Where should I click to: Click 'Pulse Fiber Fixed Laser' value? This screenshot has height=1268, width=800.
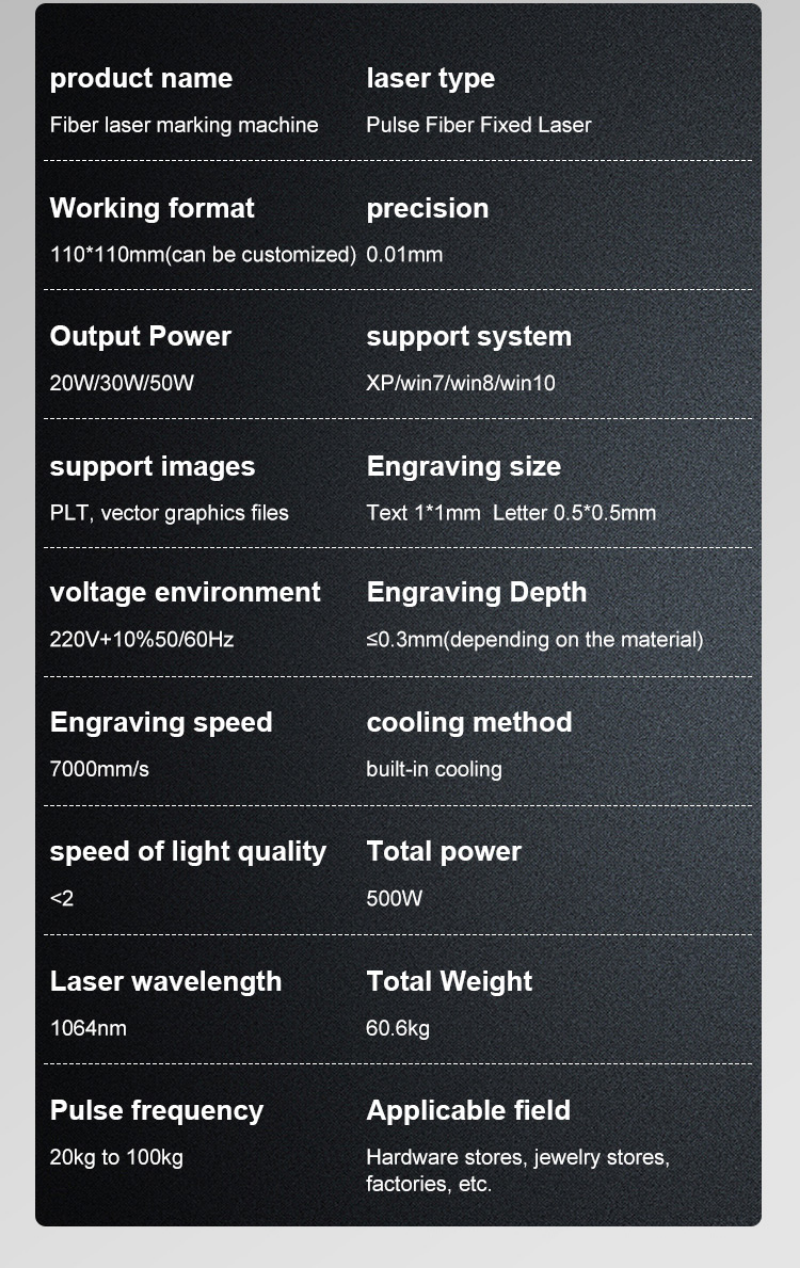(478, 125)
